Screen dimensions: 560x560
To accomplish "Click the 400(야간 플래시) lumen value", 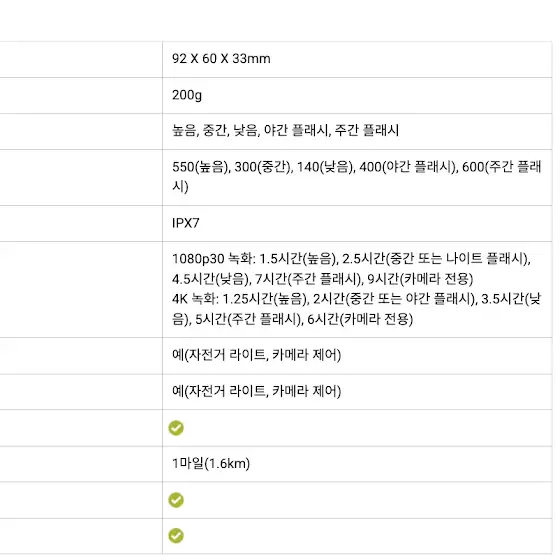I will pyautogui.click(x=409, y=167).
